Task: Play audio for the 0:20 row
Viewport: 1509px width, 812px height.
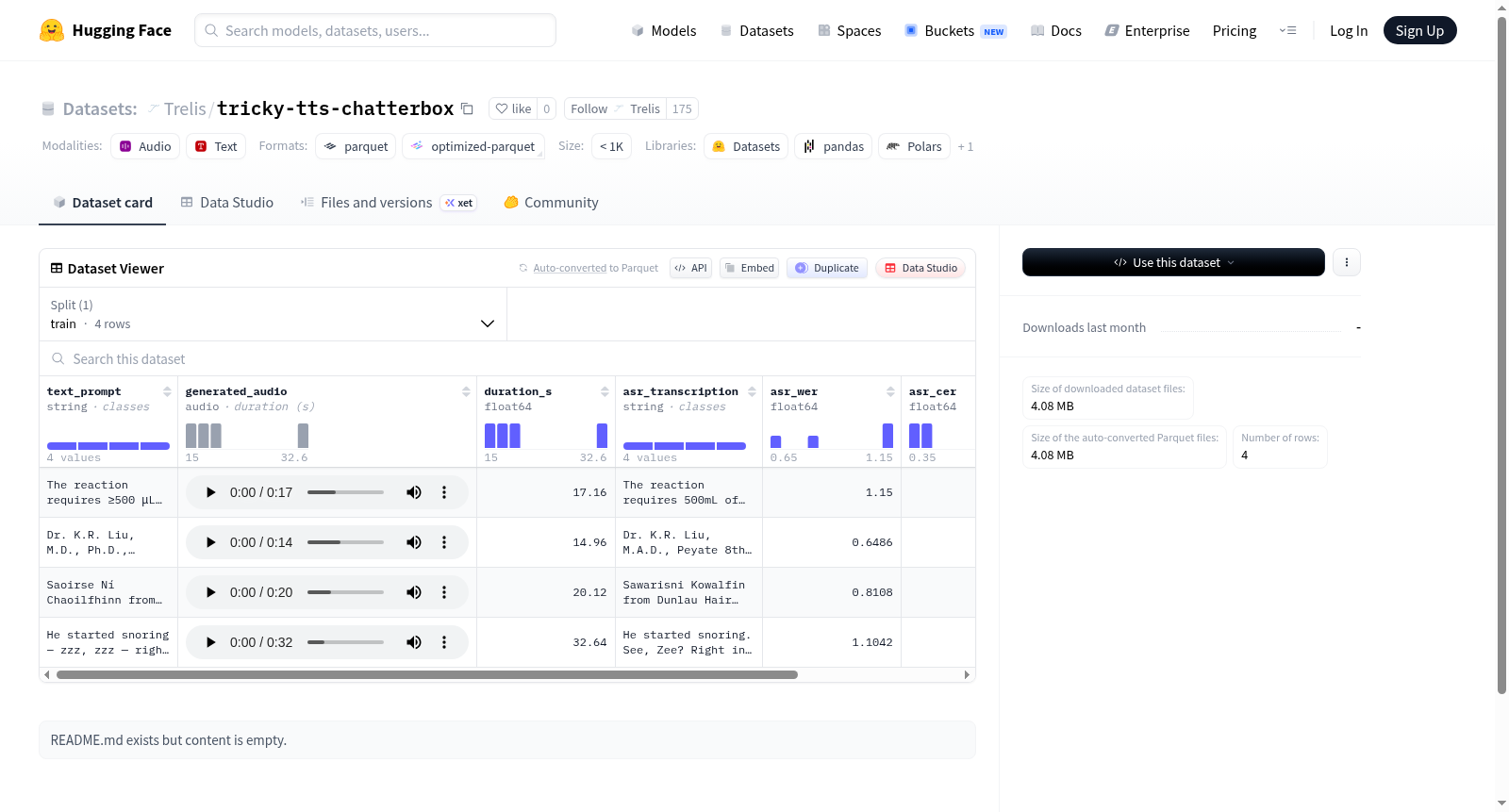Action: [210, 592]
